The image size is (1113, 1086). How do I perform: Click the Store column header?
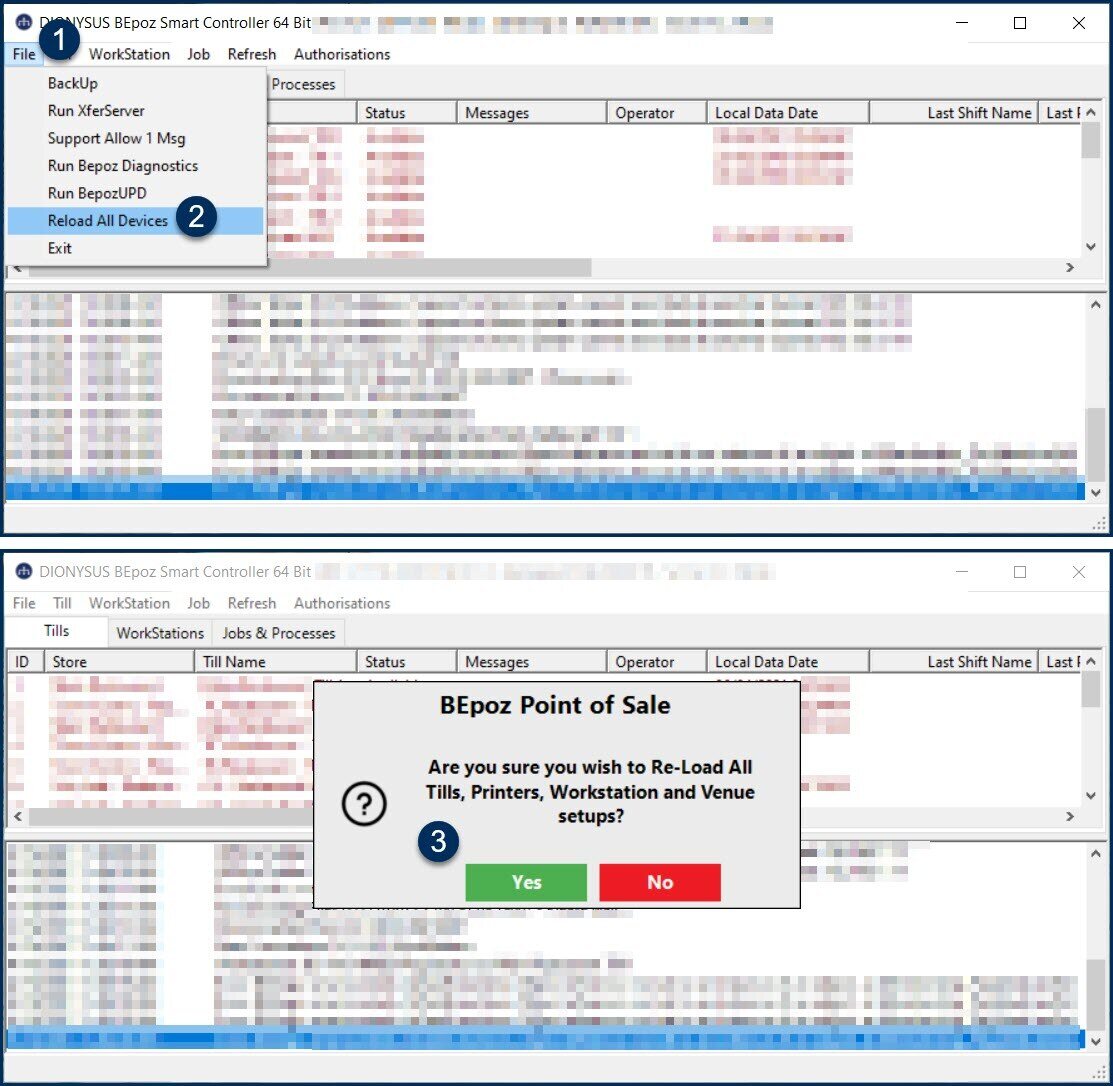[70, 662]
